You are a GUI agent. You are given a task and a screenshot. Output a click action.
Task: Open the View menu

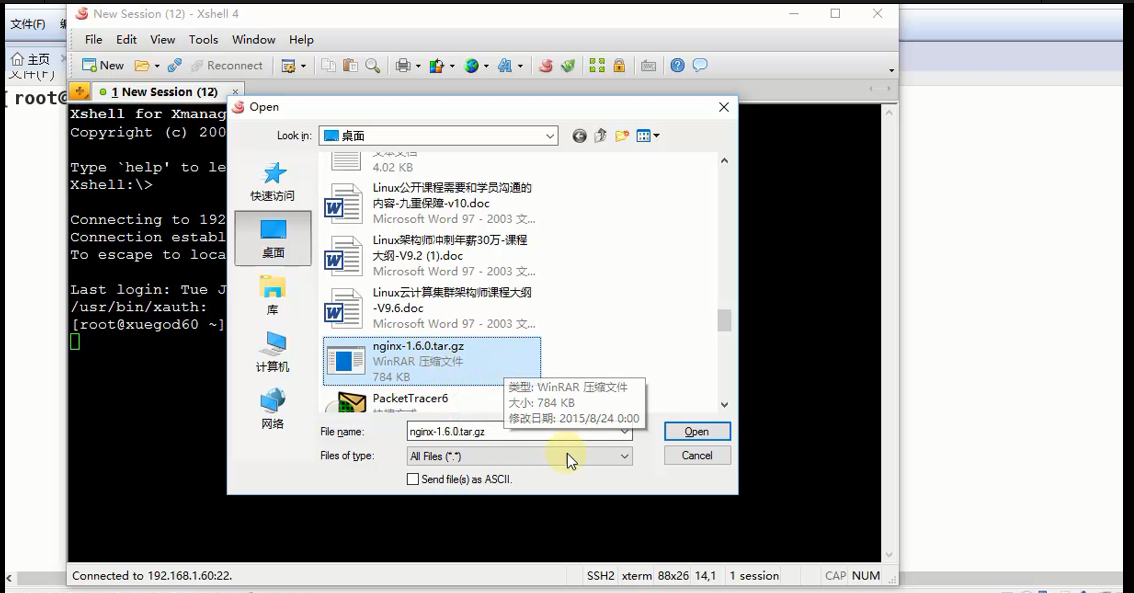point(162,40)
